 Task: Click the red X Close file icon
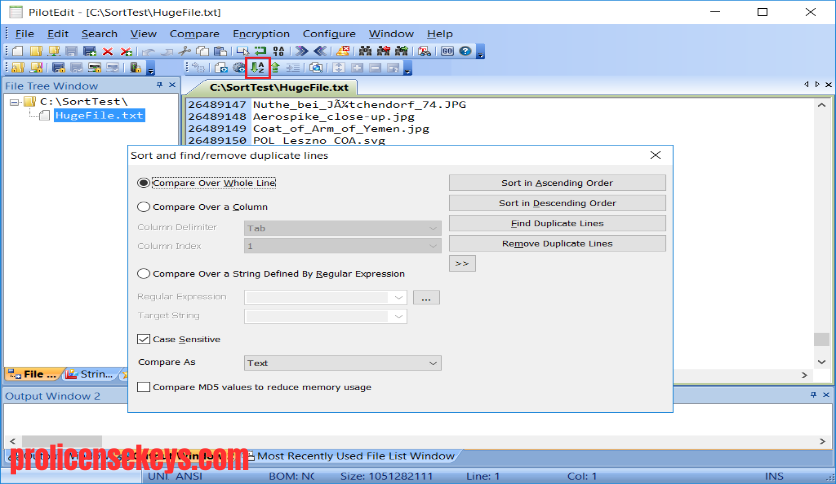(x=108, y=51)
